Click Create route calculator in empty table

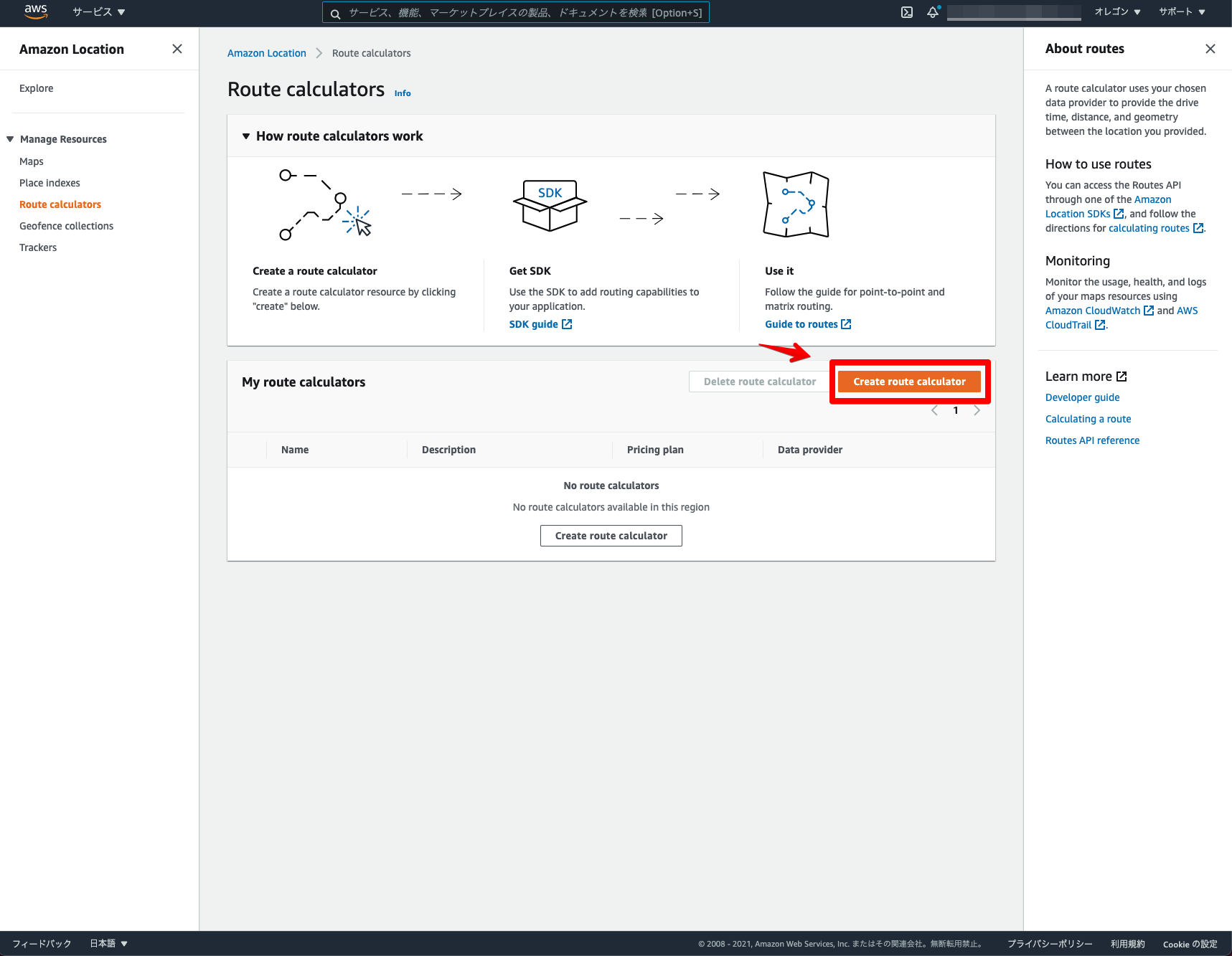point(611,536)
